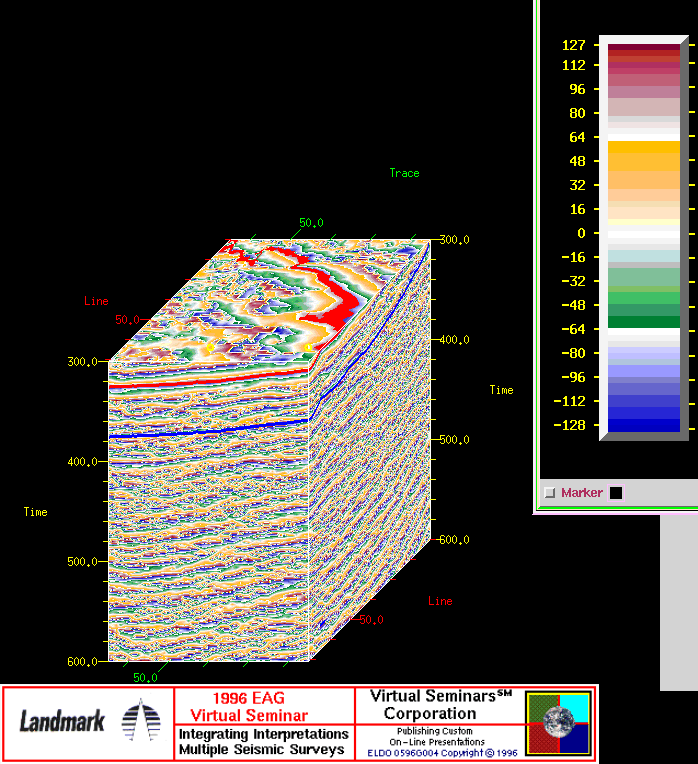Select the dark green band near -64
This screenshot has height=764, width=698.
click(x=643, y=322)
